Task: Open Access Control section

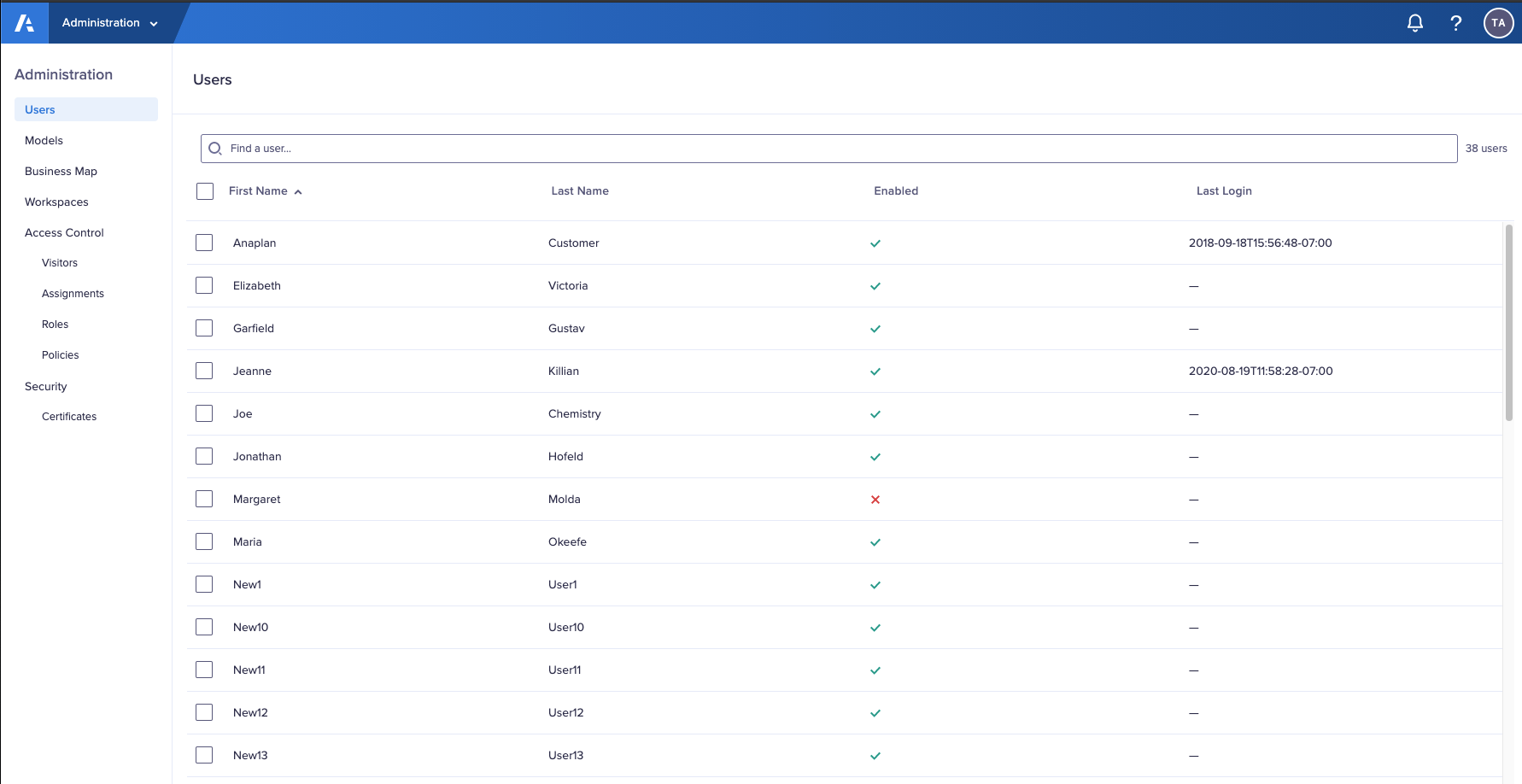Action: point(64,233)
